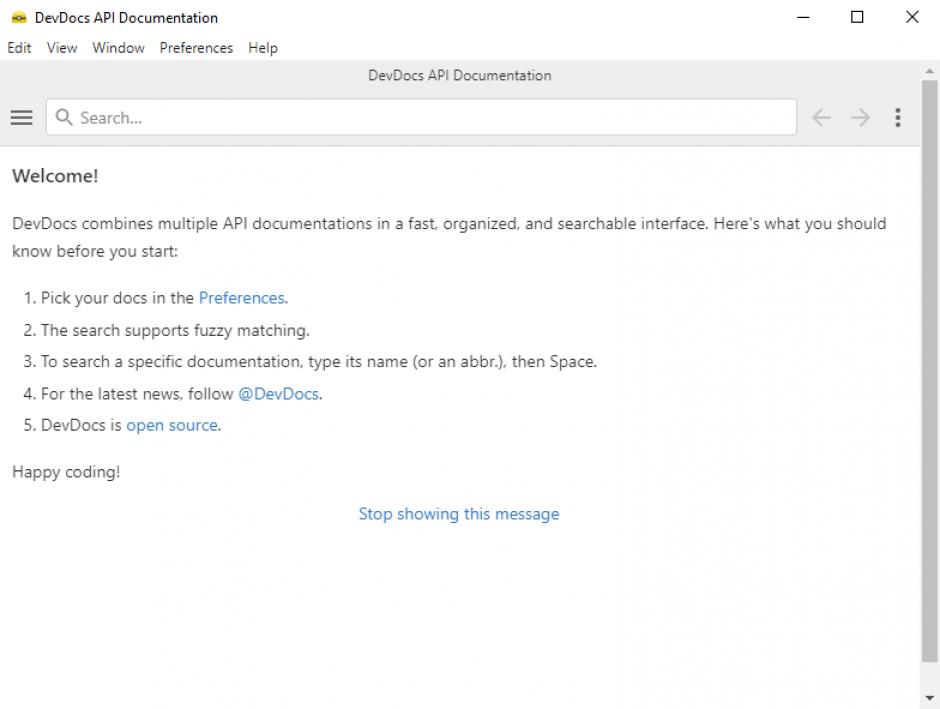Open the Edit menu

[x=19, y=48]
